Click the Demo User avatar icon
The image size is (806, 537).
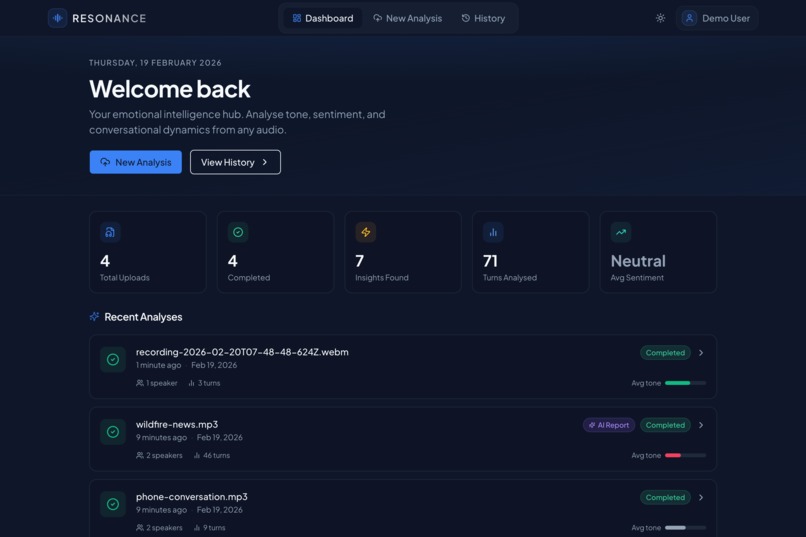pos(689,18)
